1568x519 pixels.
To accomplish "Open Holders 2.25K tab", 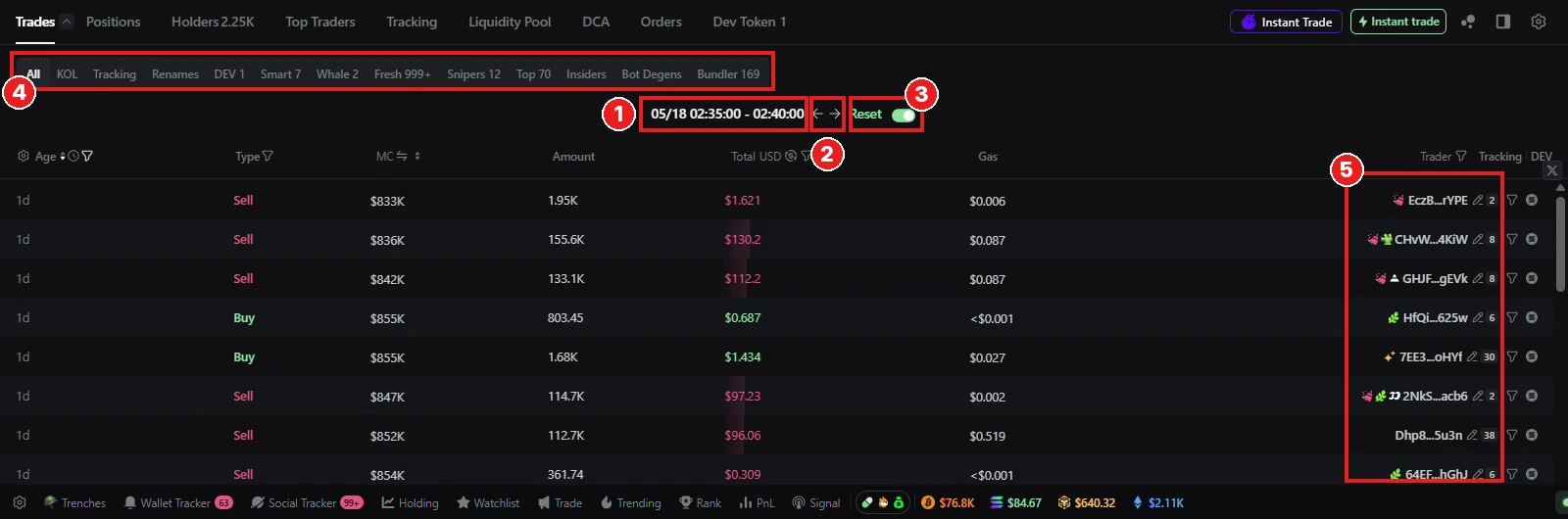I will click(213, 22).
